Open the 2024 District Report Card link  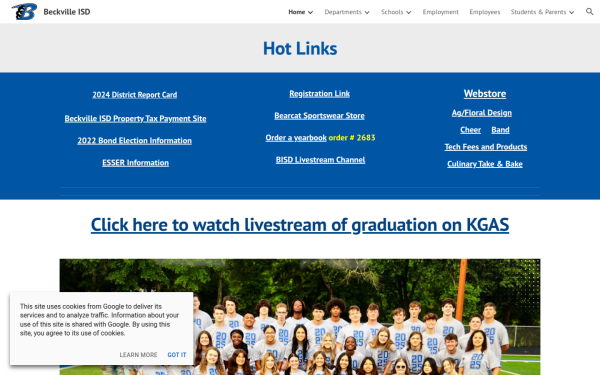135,95
